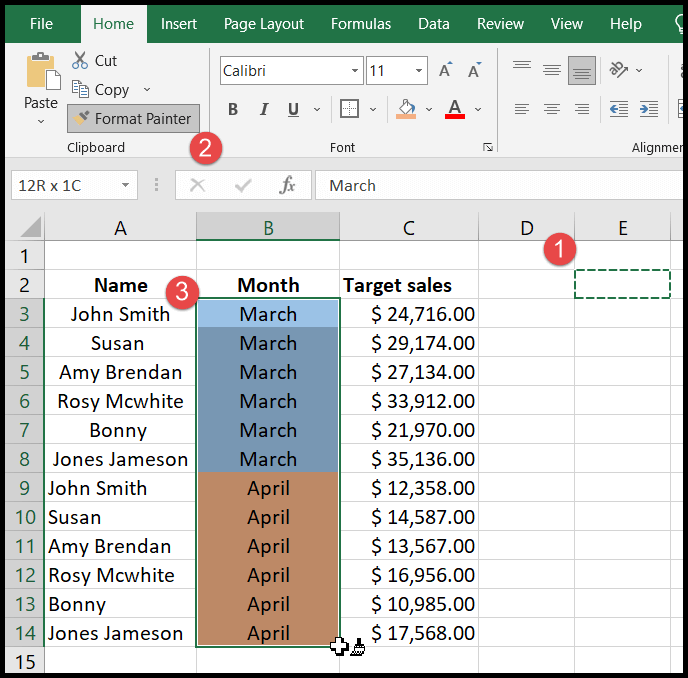Click the Select All corner triangle
The width and height of the screenshot is (688, 678).
[x=30, y=227]
